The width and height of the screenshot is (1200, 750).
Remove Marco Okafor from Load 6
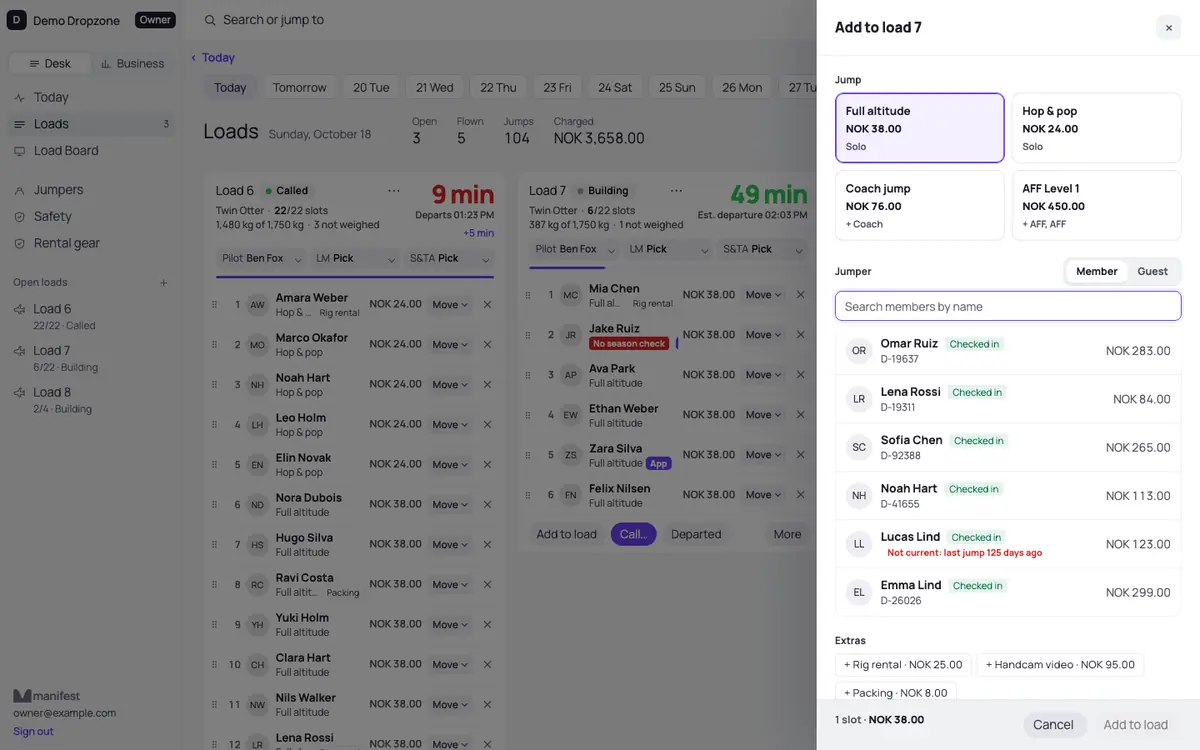click(x=487, y=345)
